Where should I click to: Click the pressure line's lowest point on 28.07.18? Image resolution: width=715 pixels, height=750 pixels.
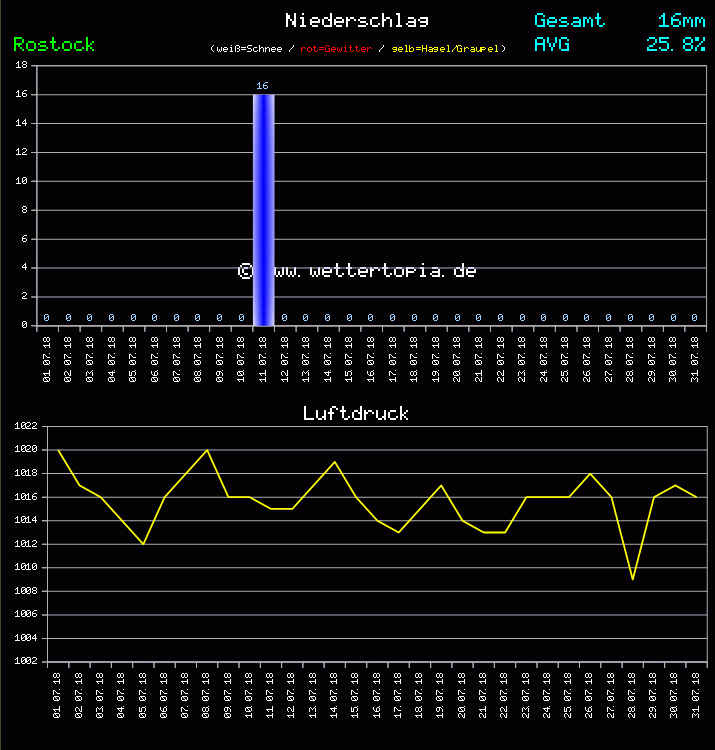(633, 579)
